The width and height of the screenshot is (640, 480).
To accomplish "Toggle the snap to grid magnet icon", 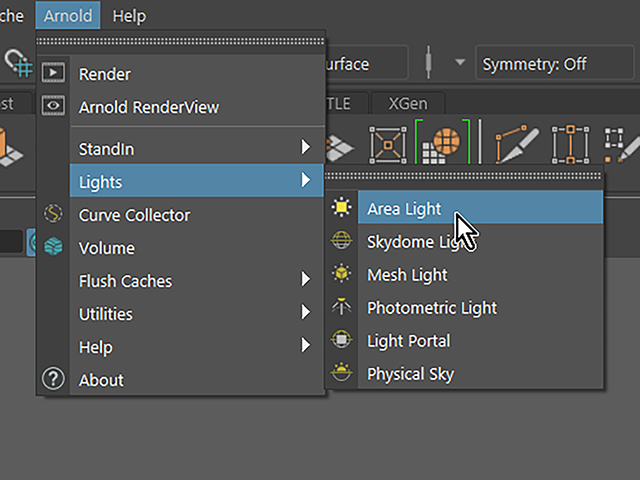I will (18, 63).
